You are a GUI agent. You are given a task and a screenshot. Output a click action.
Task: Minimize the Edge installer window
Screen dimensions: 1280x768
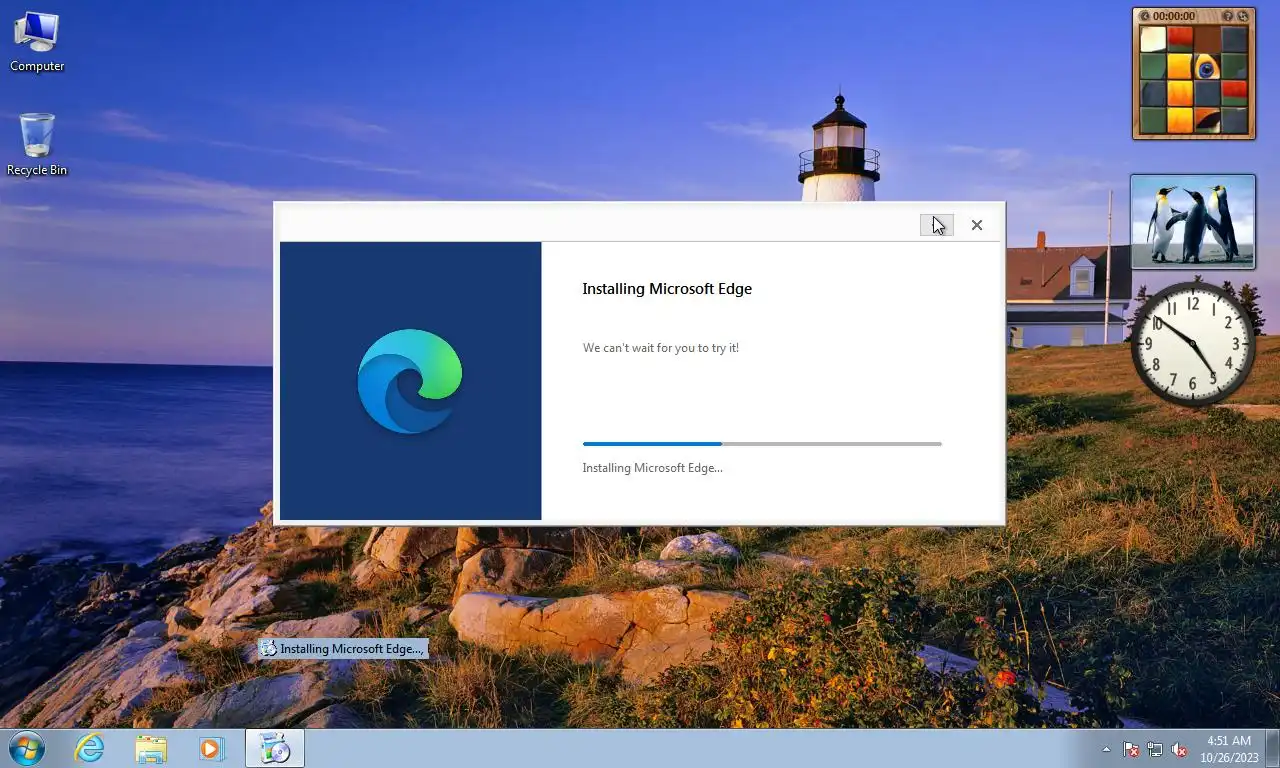point(937,225)
